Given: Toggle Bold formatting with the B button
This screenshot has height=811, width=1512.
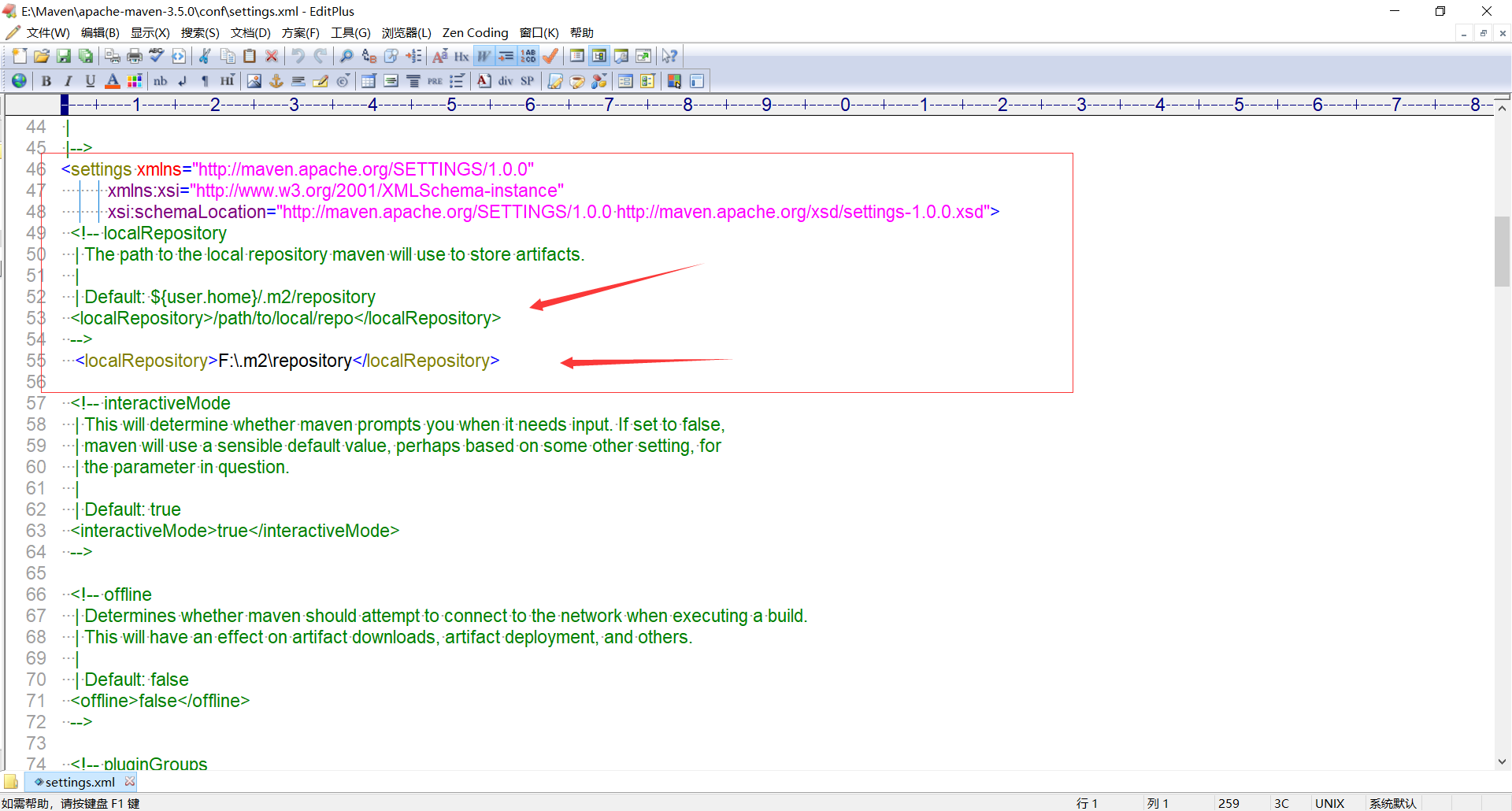Looking at the screenshot, I should click(46, 80).
